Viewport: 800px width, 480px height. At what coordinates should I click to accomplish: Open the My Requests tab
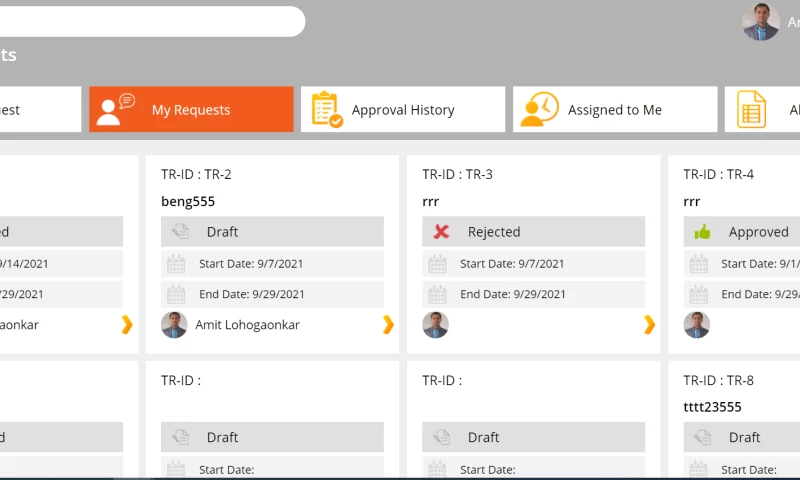(x=191, y=109)
